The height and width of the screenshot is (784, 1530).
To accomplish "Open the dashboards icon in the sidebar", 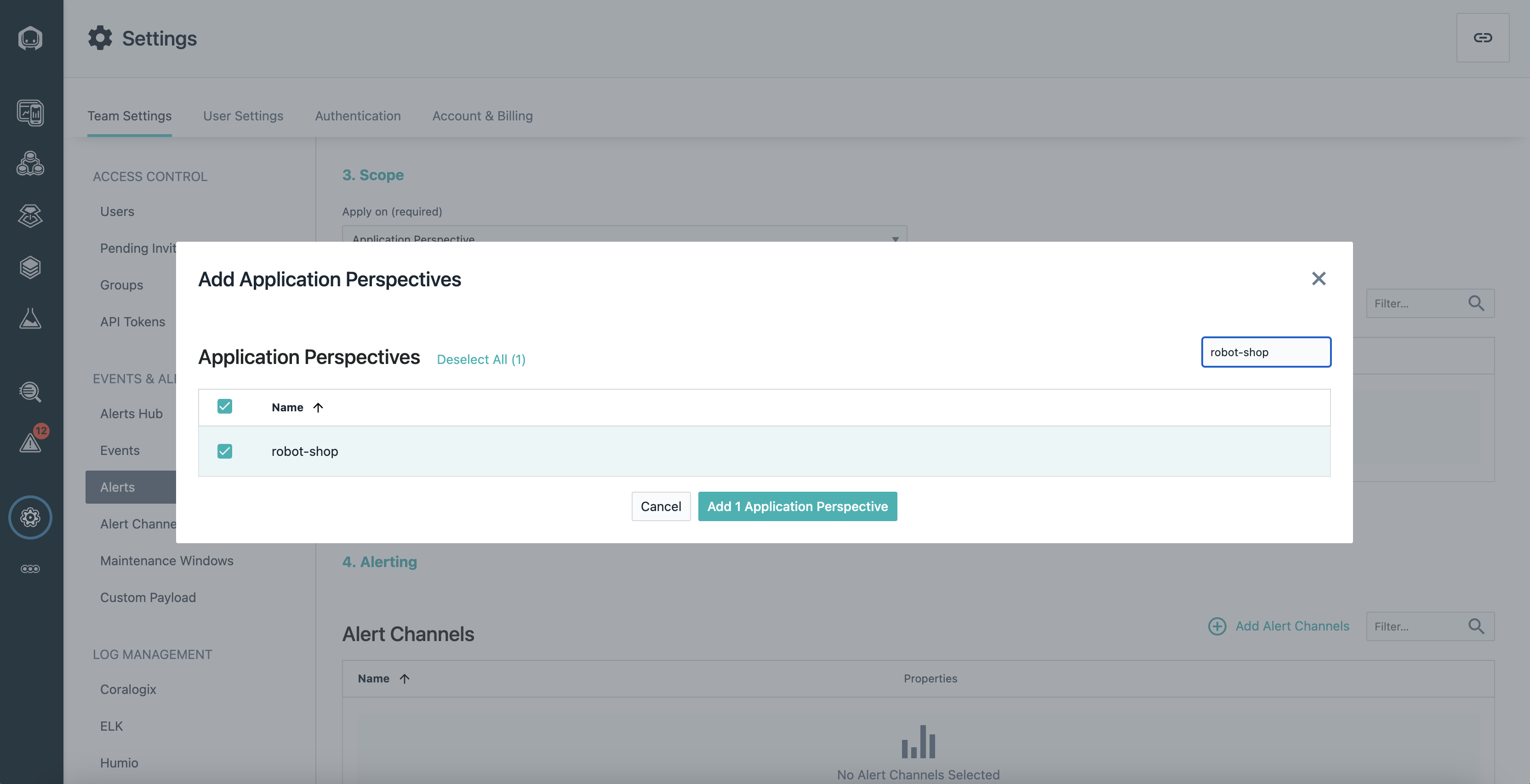I will [30, 113].
